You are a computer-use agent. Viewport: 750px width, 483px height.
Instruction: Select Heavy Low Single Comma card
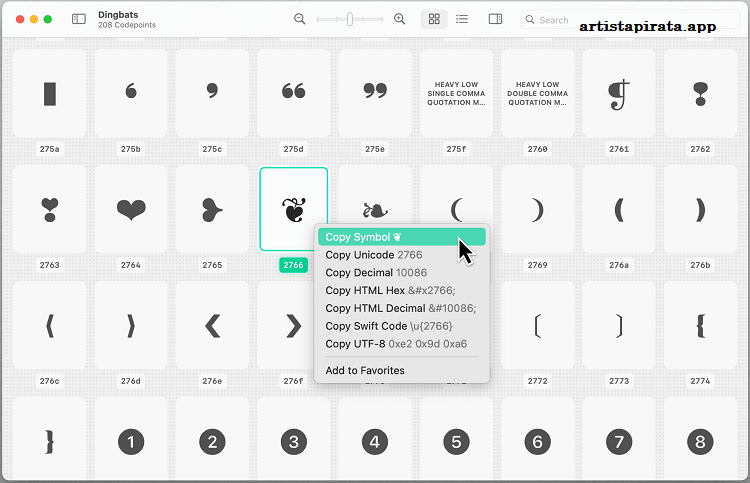tap(456, 94)
